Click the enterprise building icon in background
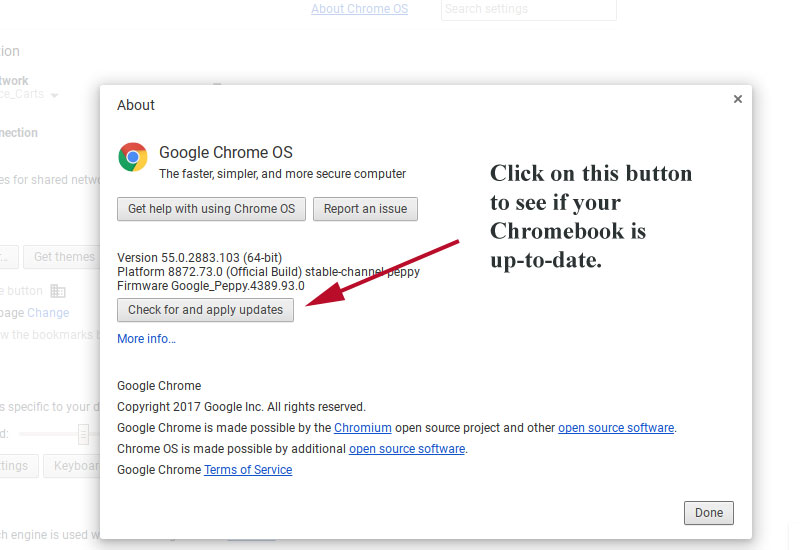 pyautogui.click(x=58, y=291)
